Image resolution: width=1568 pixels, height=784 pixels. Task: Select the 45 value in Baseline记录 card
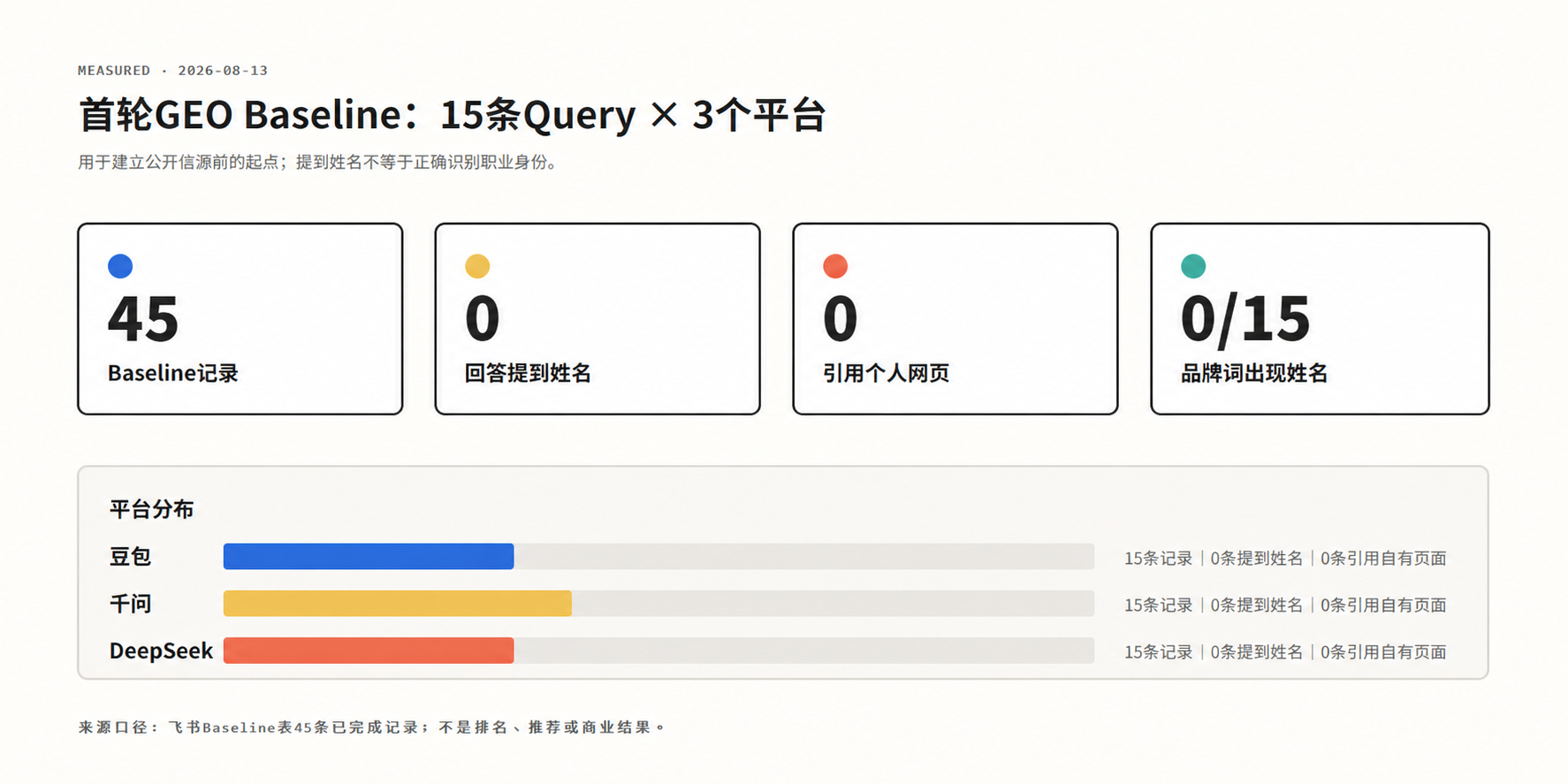click(143, 319)
